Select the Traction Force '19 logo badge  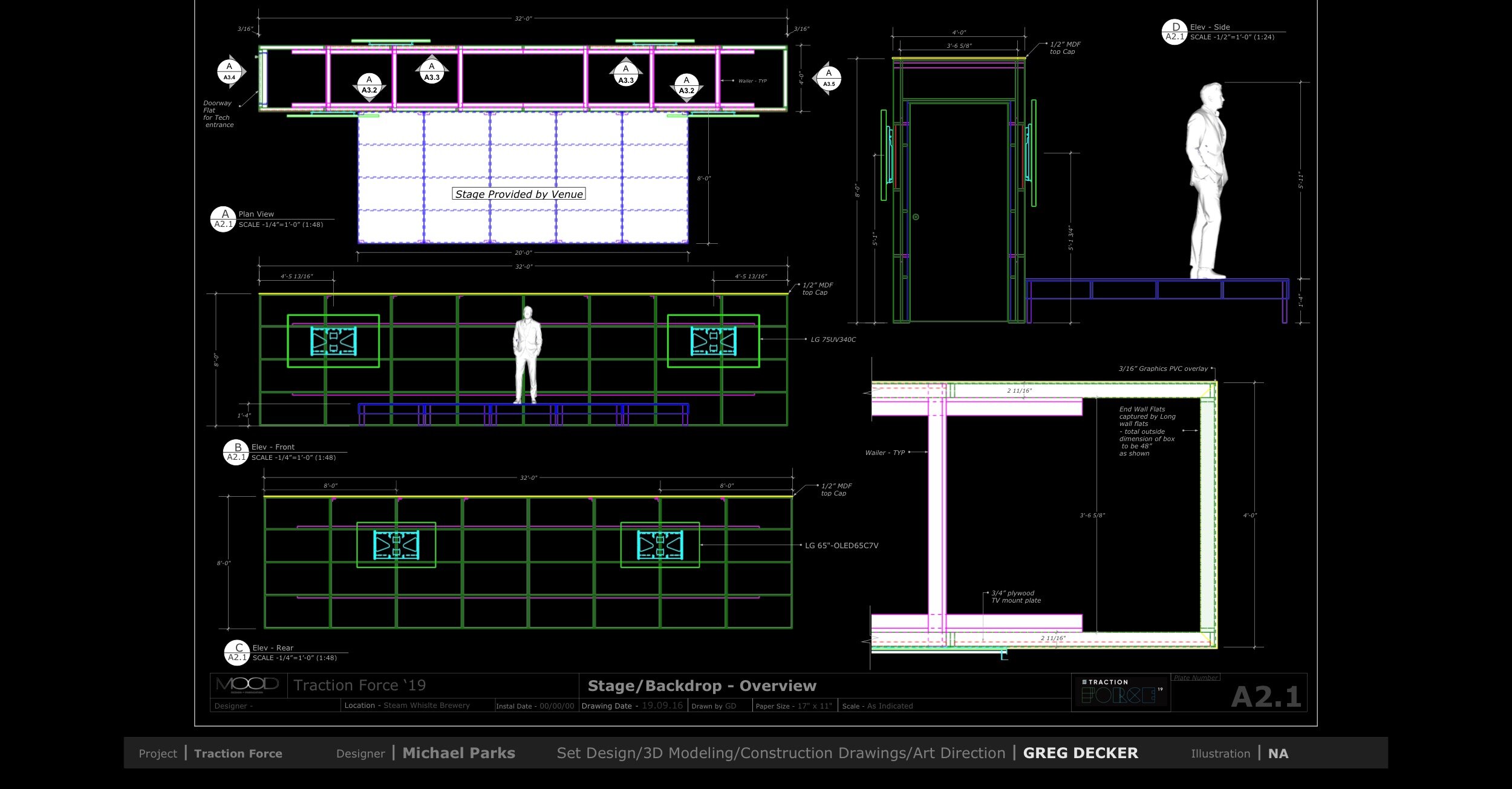click(1122, 693)
